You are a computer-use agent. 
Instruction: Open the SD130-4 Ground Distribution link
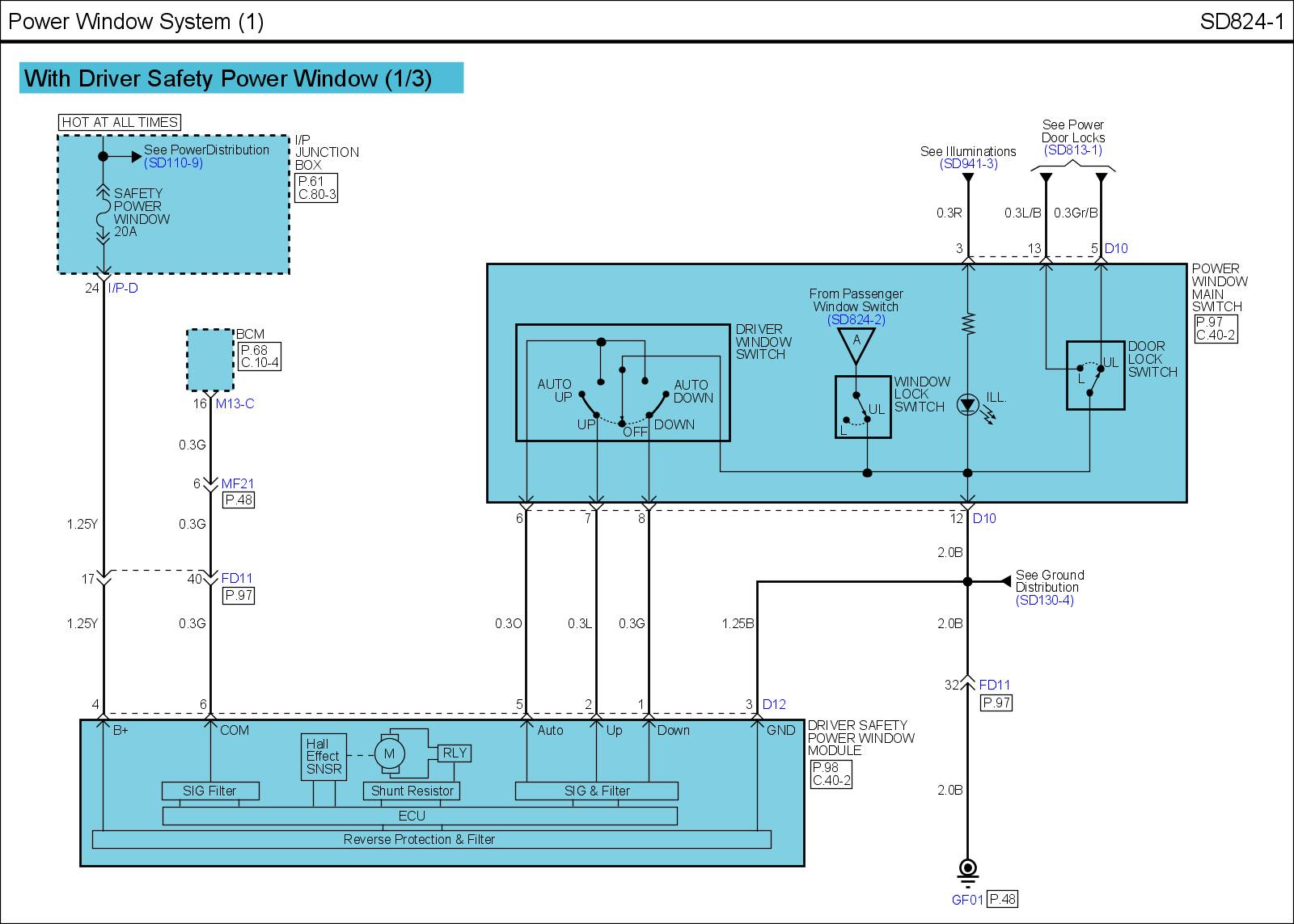1044,601
